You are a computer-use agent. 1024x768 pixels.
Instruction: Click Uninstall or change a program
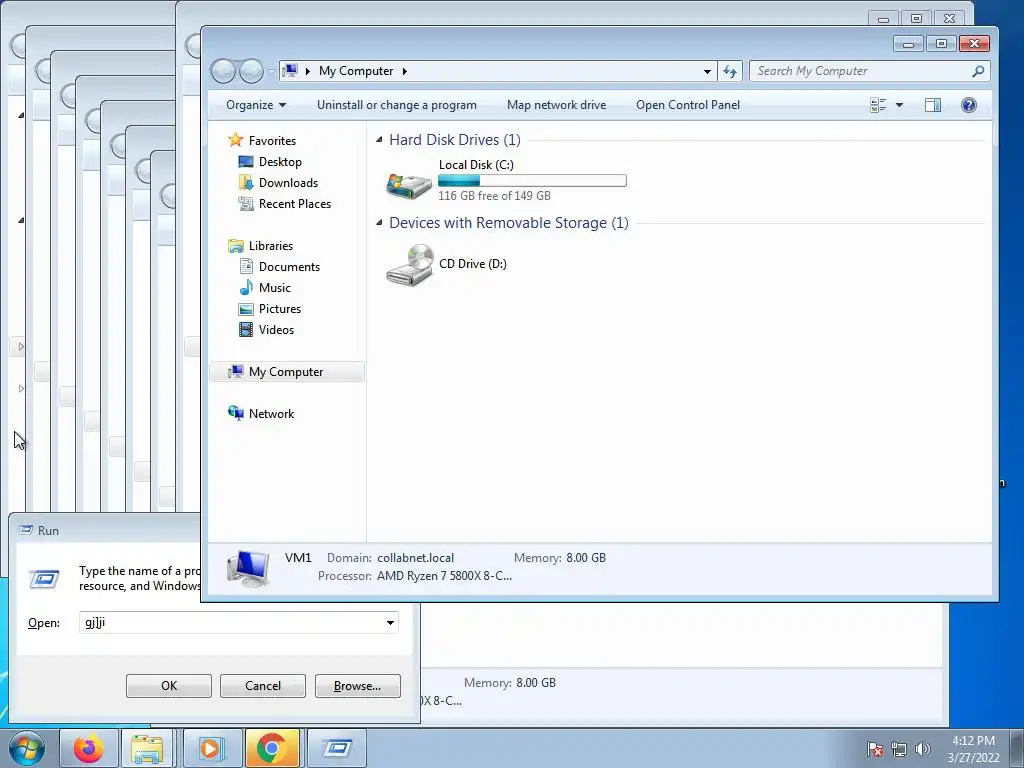(x=396, y=105)
